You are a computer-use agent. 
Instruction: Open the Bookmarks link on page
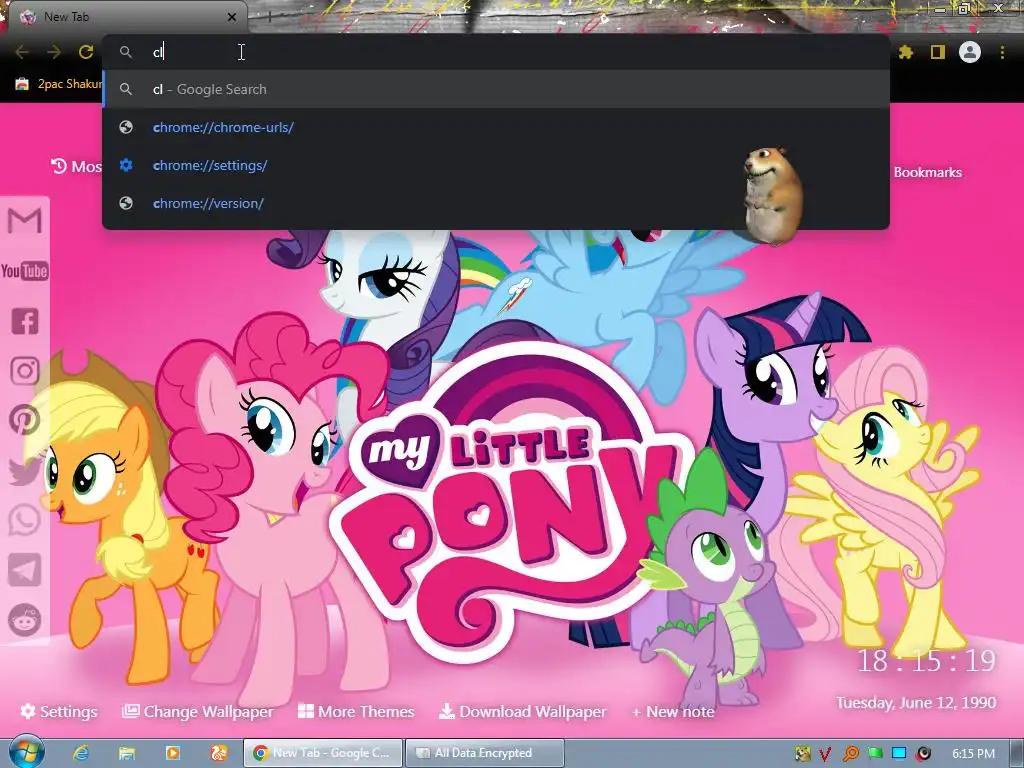click(x=927, y=172)
